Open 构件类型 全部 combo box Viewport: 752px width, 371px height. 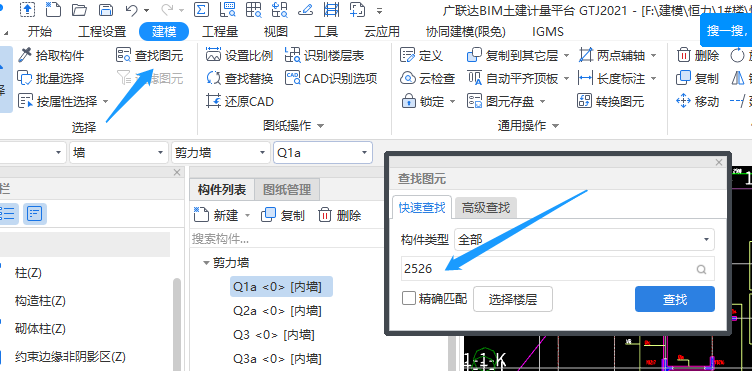[584, 239]
